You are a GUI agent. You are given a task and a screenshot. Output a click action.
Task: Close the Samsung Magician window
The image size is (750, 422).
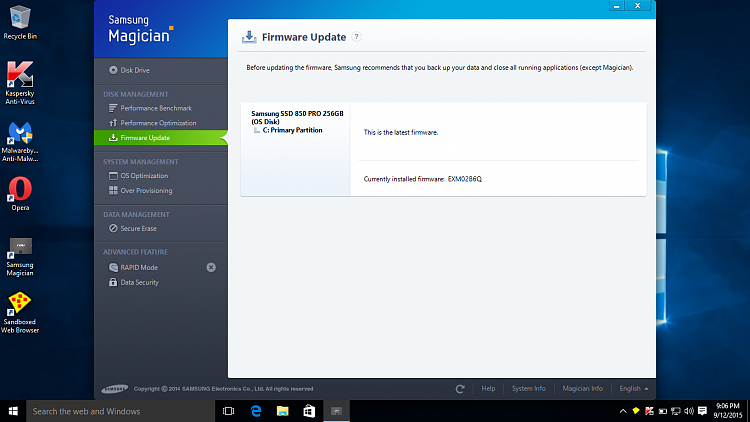[638, 6]
